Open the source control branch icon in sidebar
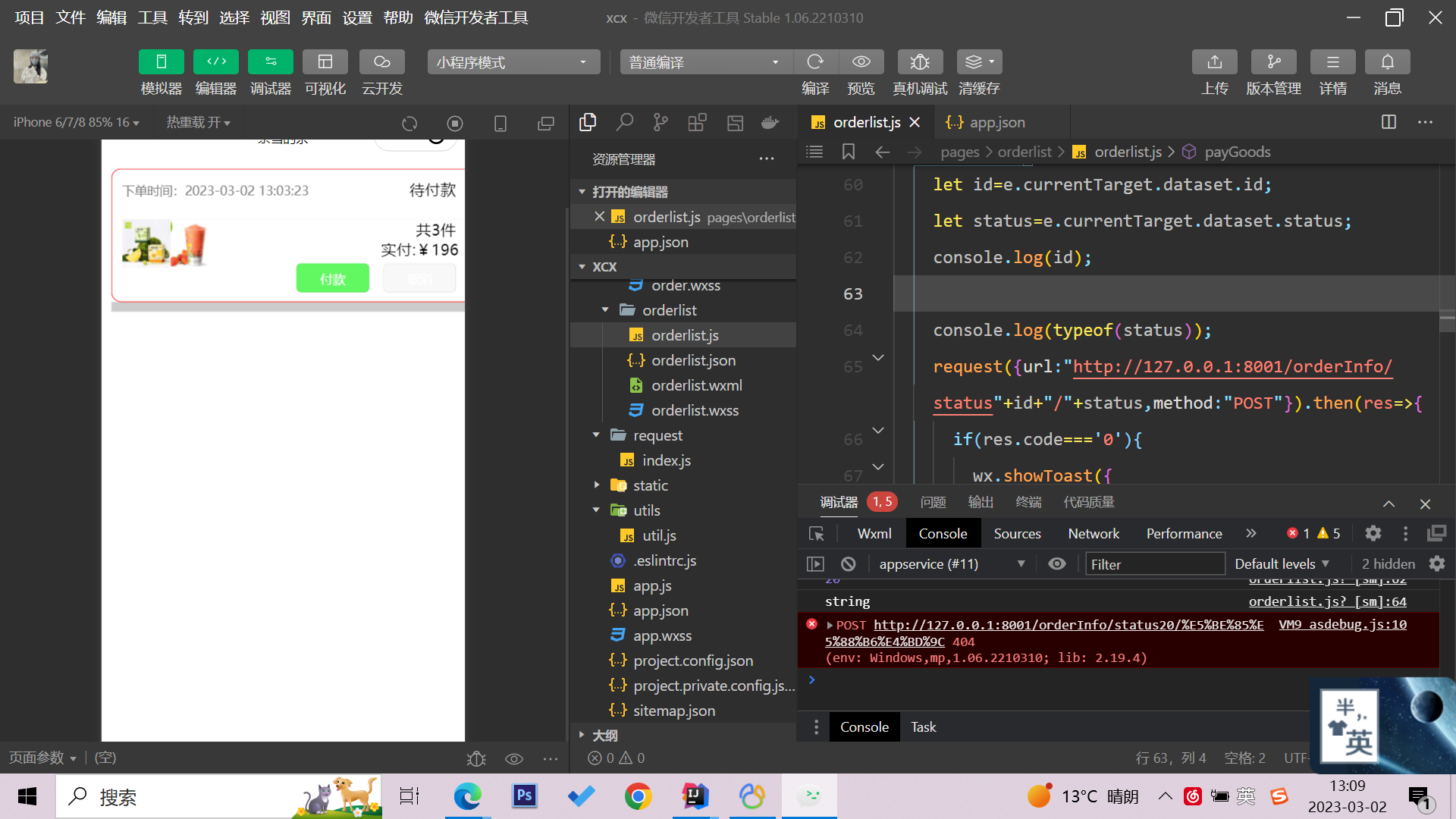 pos(661,123)
